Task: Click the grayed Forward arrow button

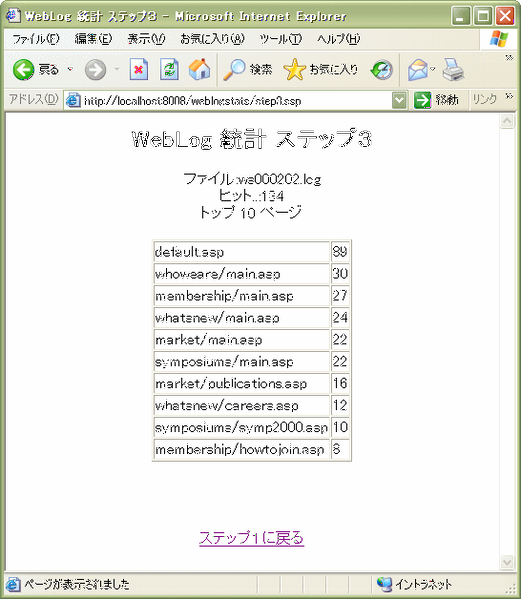Action: [x=95, y=70]
